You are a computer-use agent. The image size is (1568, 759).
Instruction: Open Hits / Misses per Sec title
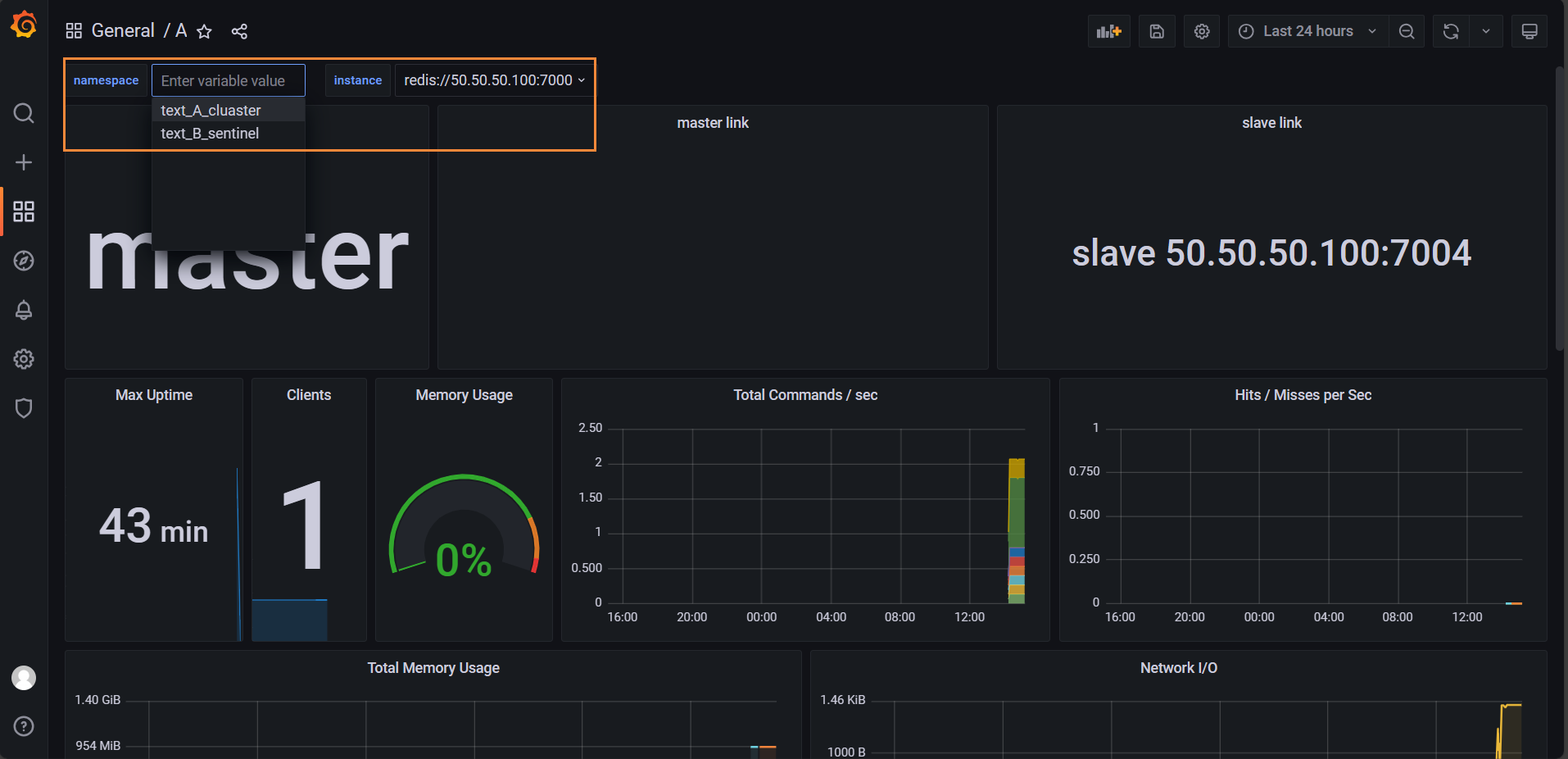pos(1303,395)
